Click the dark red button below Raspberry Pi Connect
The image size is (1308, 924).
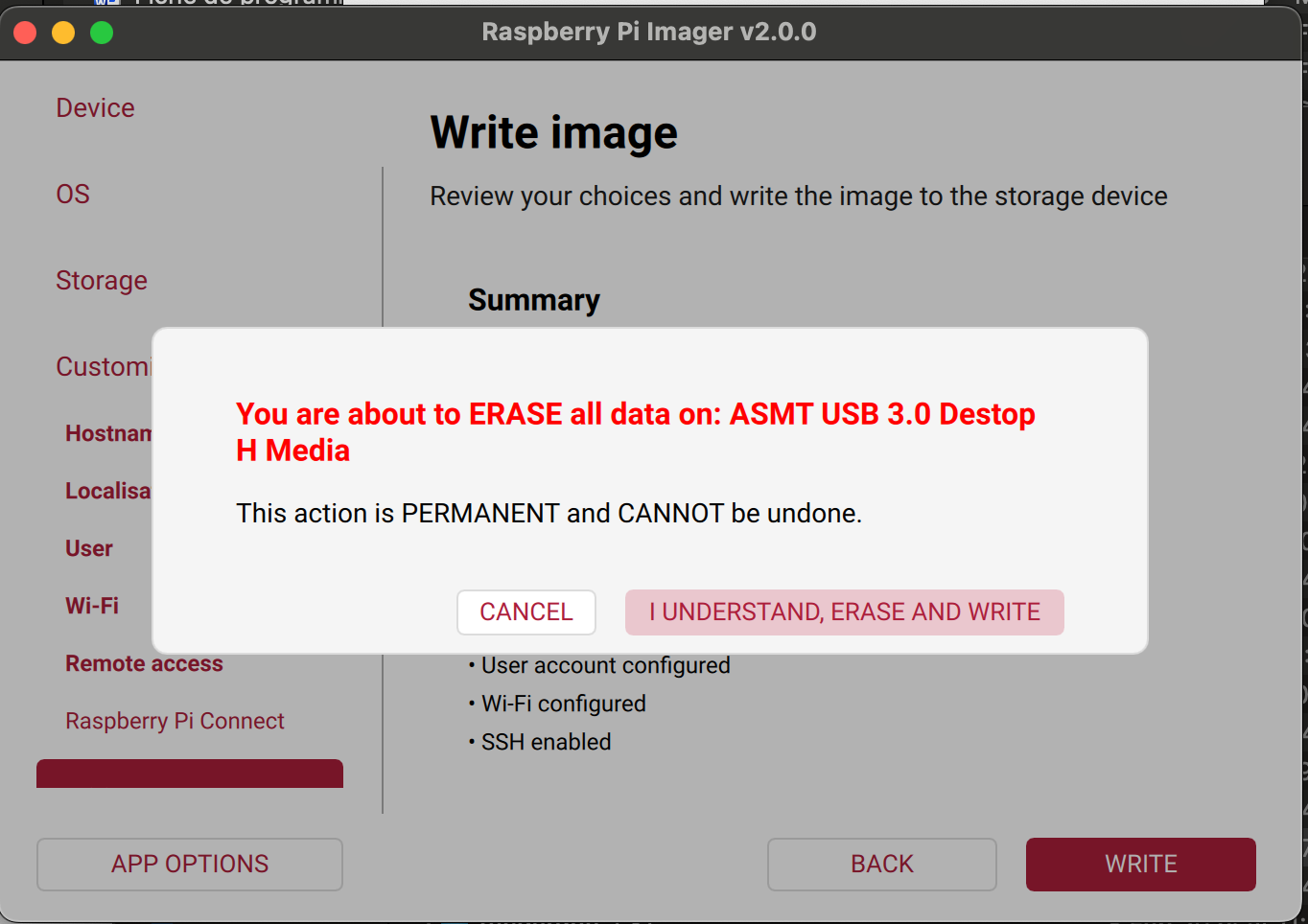click(x=189, y=774)
